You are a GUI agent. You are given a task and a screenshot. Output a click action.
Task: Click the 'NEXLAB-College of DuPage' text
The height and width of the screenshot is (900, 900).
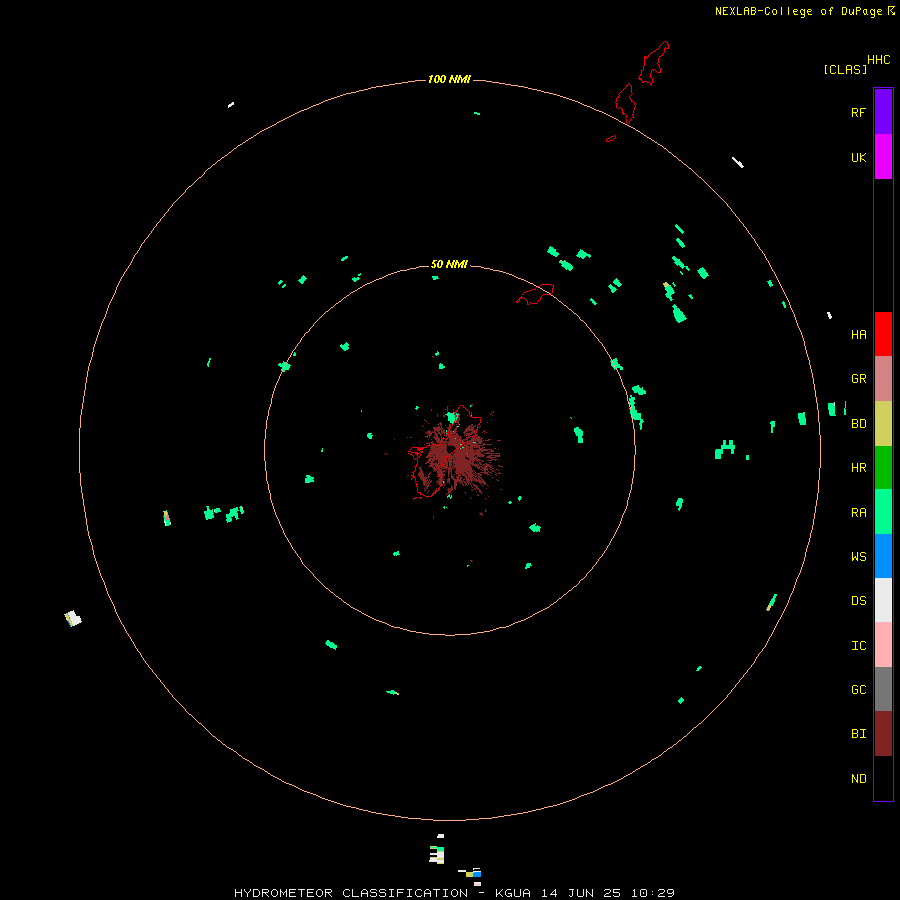[x=798, y=11]
